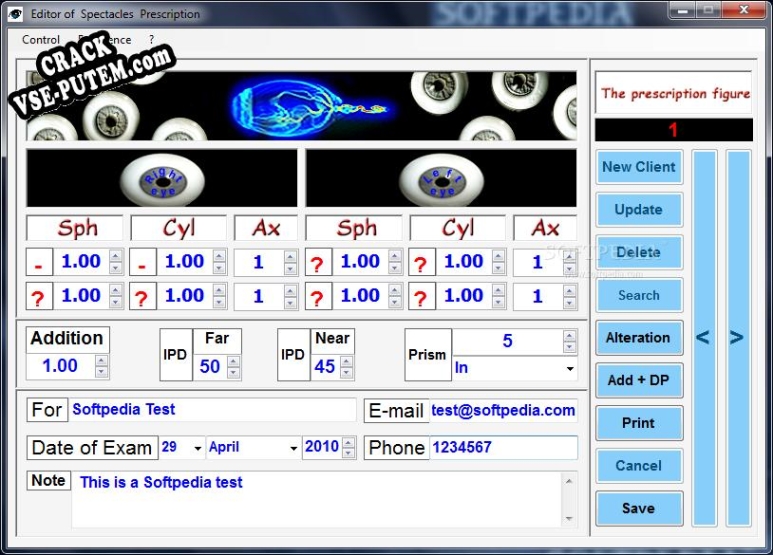Open the Prism direction dropdown
The image size is (773, 555).
point(570,369)
